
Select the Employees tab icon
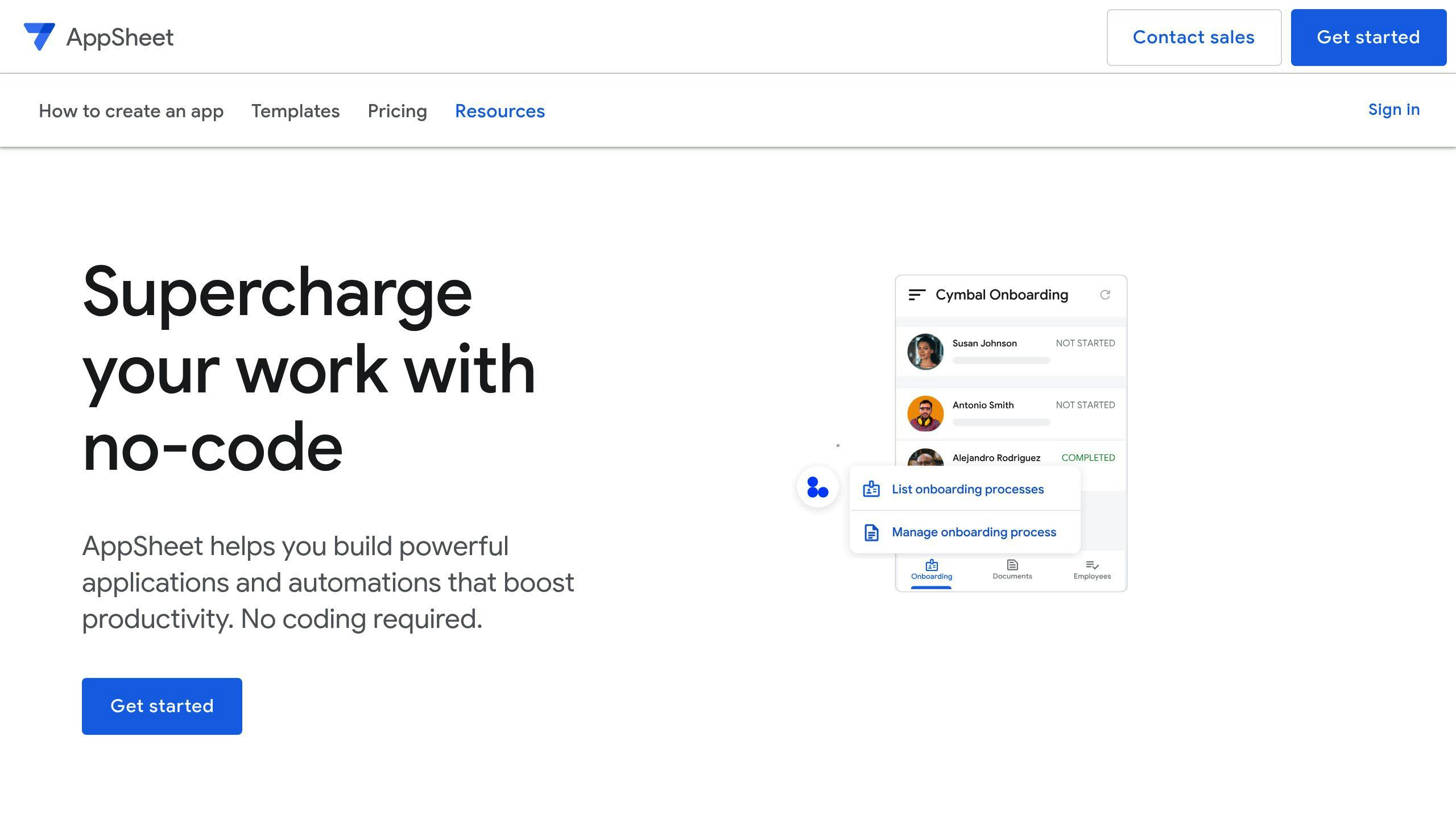(x=1092, y=565)
